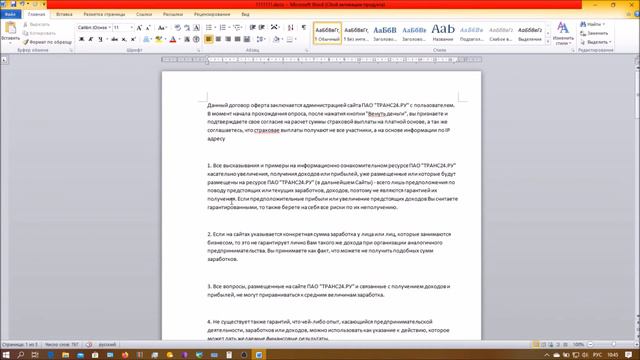Switch to Page Layout (Разметка страницы) tab

pos(104,14)
